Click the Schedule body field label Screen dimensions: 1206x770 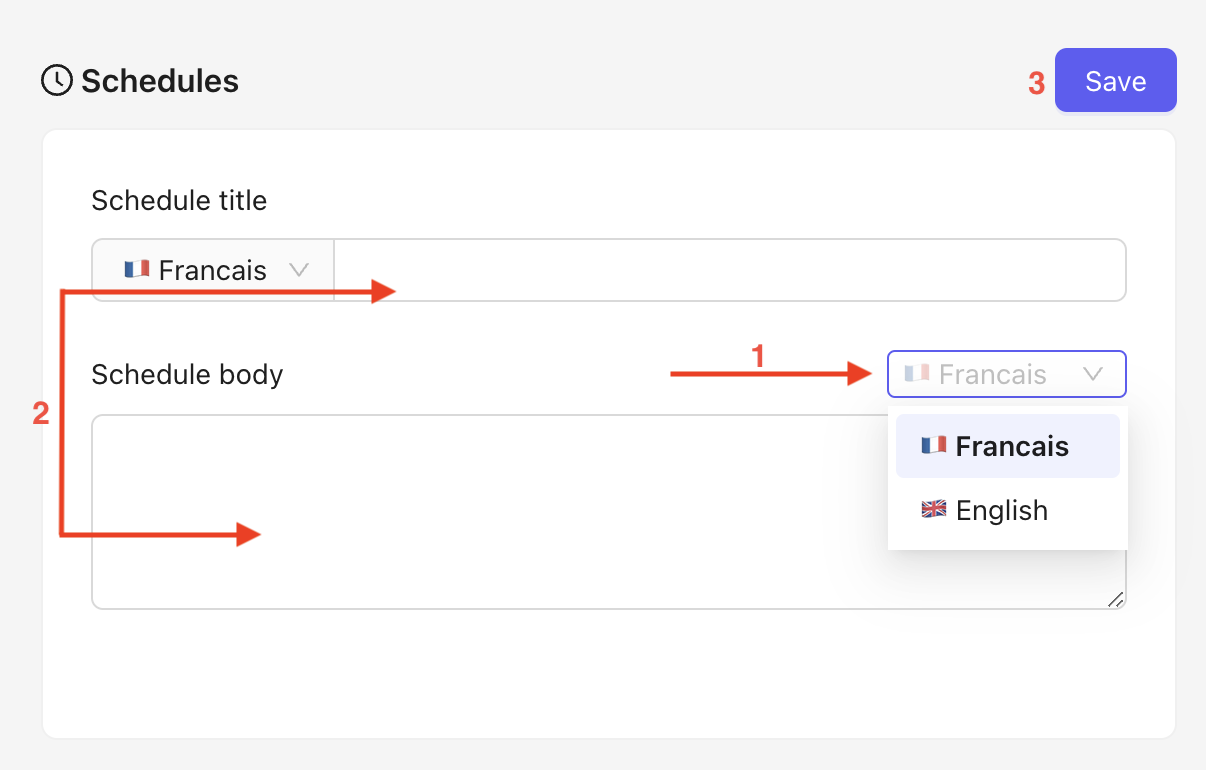pos(187,374)
